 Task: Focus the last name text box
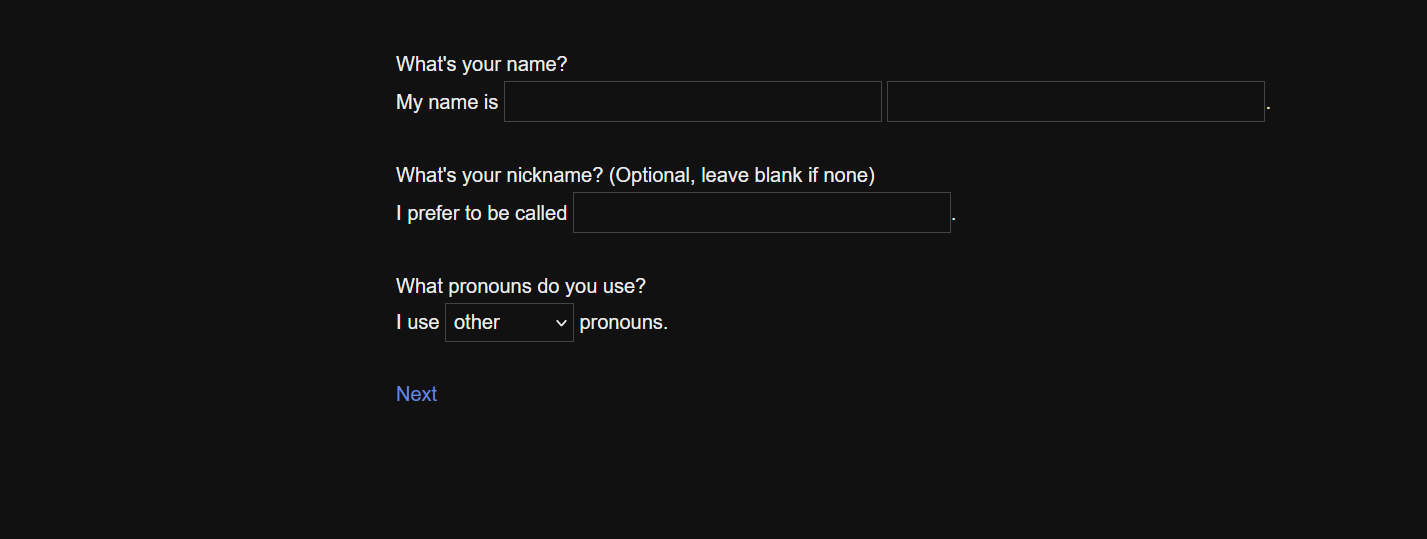pyautogui.click(x=1075, y=102)
